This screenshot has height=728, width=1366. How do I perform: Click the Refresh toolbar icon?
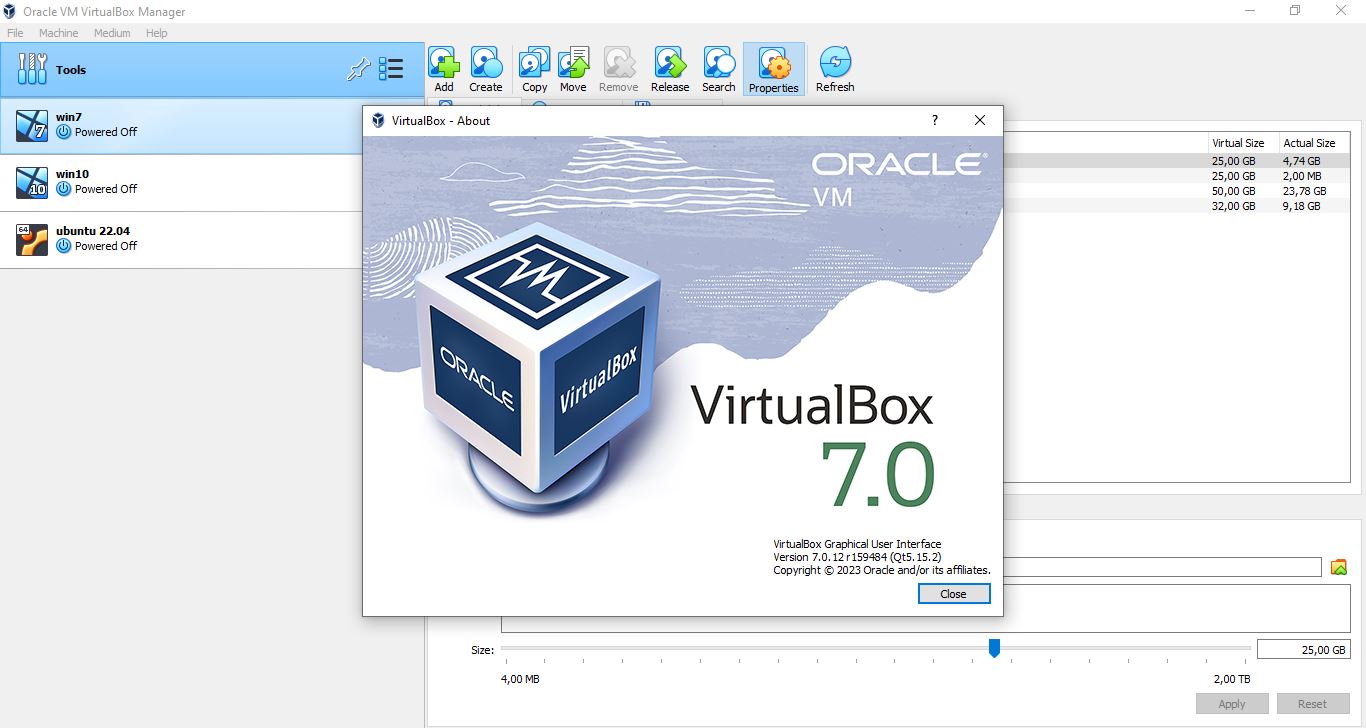(835, 70)
